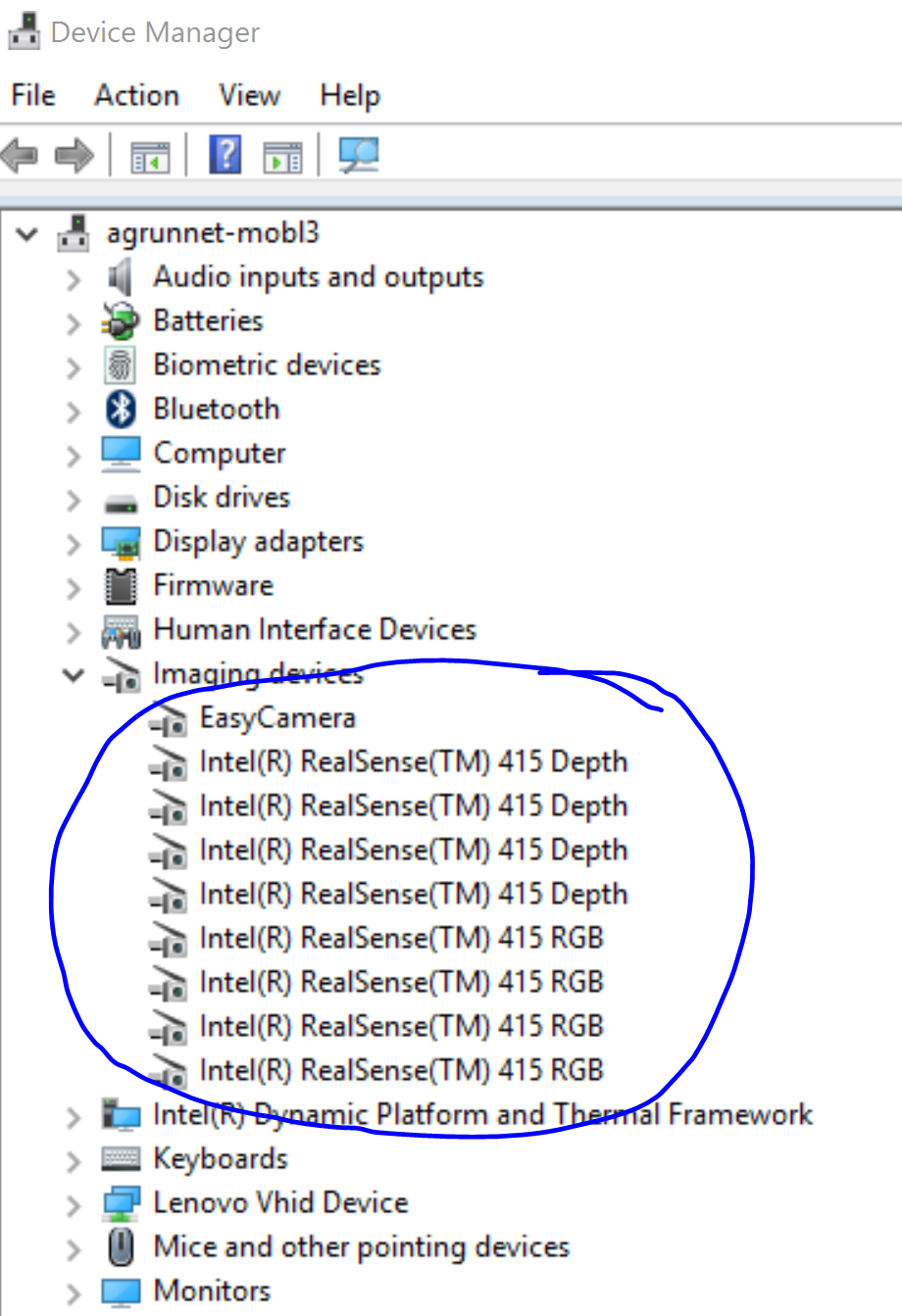Select the Disk drives label

222,498
